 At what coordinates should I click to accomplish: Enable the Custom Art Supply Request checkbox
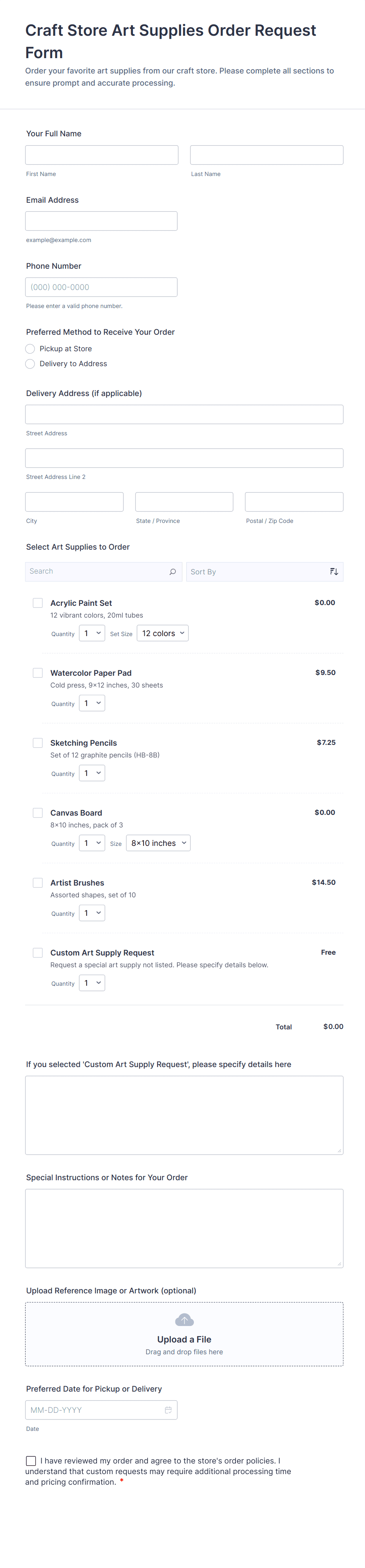[x=38, y=953]
